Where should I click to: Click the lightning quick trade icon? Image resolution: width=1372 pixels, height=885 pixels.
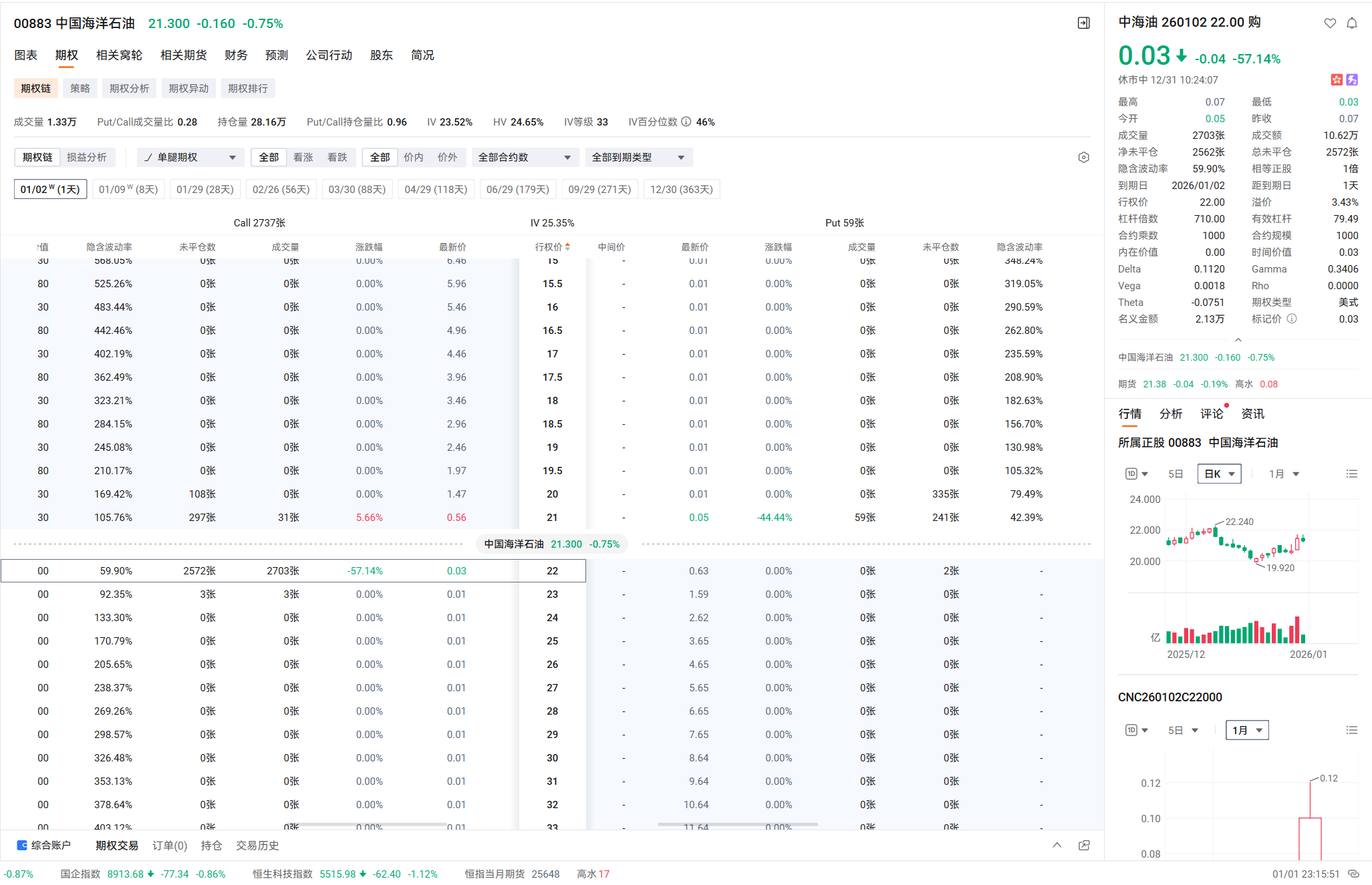1352,80
